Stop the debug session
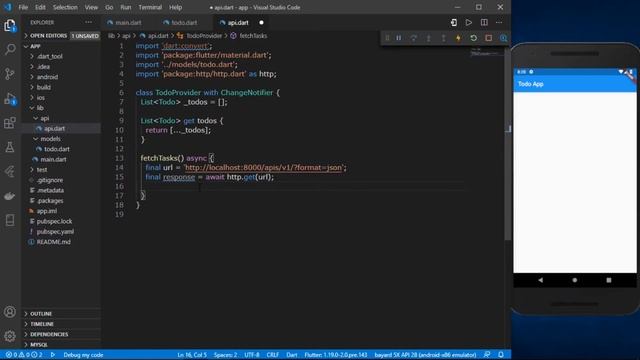Screen dimensions: 640x360 coord(489,38)
